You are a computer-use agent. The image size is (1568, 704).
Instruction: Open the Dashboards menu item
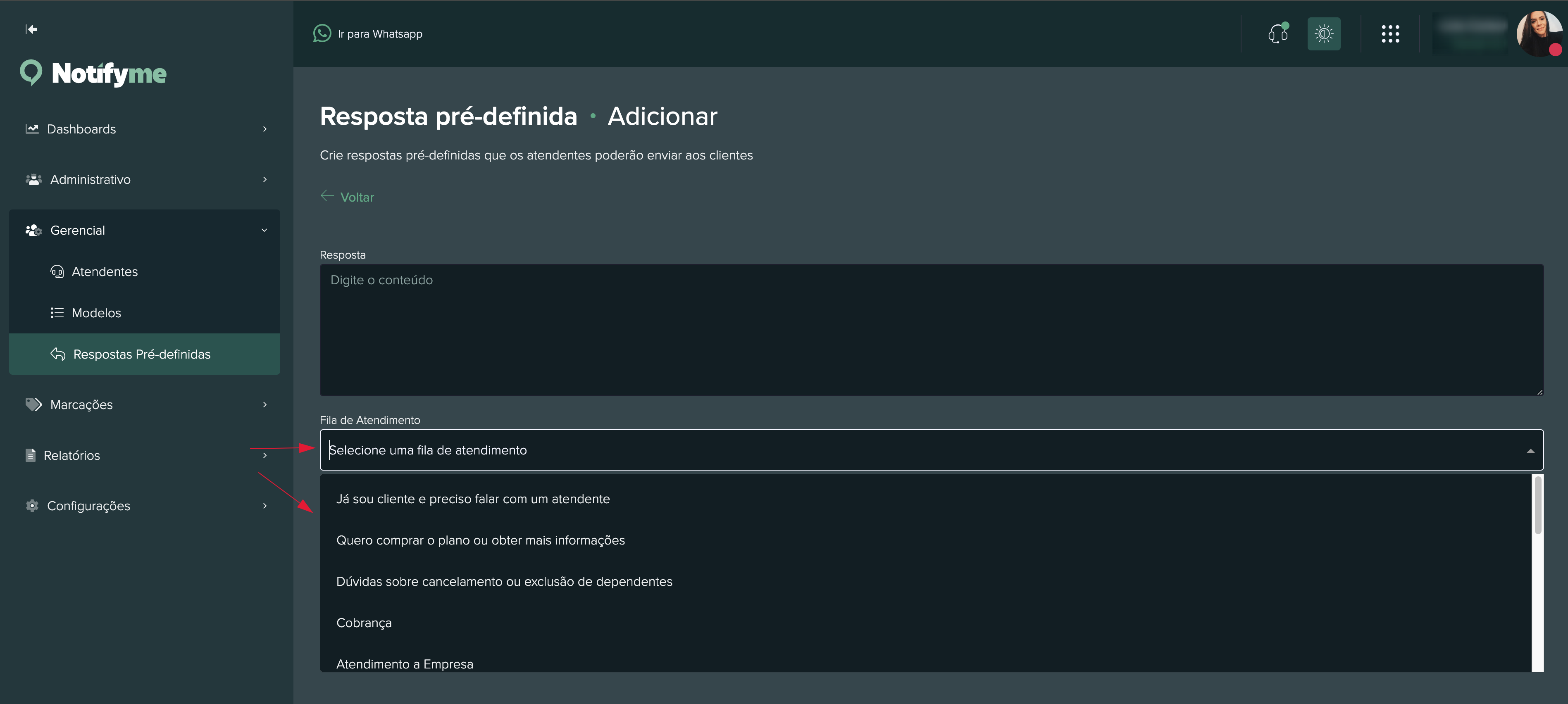(x=81, y=128)
